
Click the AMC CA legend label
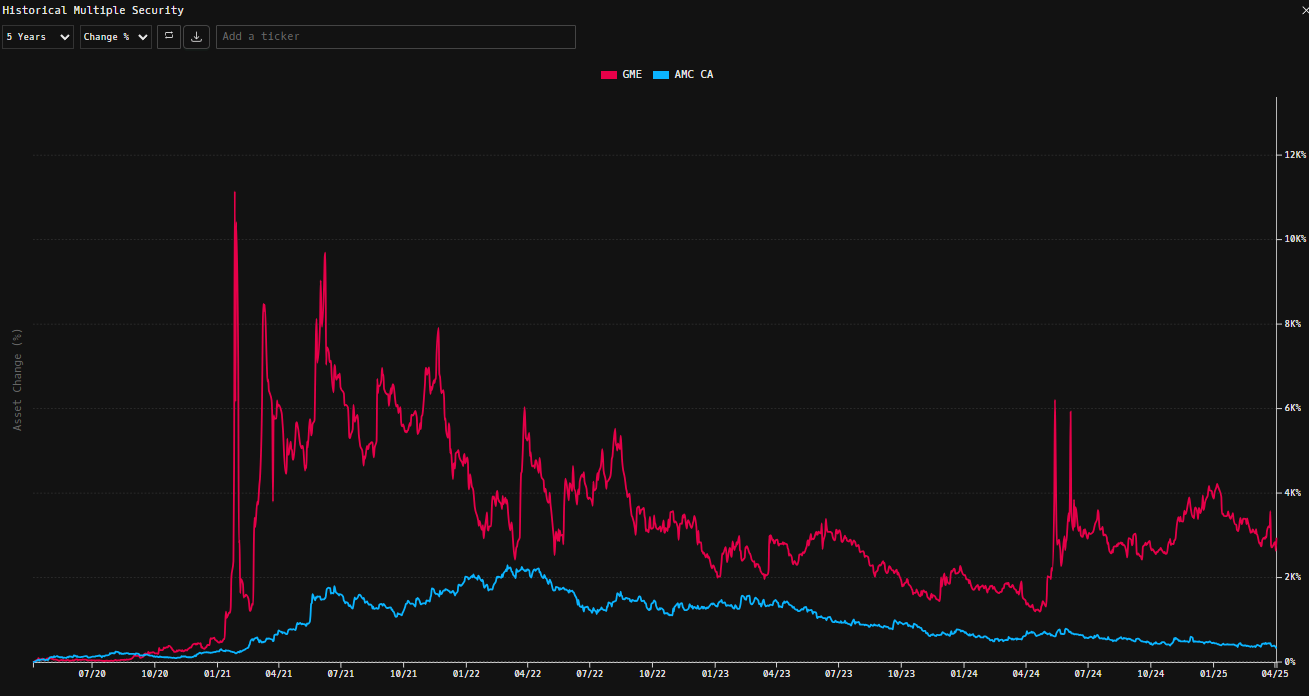pos(694,75)
